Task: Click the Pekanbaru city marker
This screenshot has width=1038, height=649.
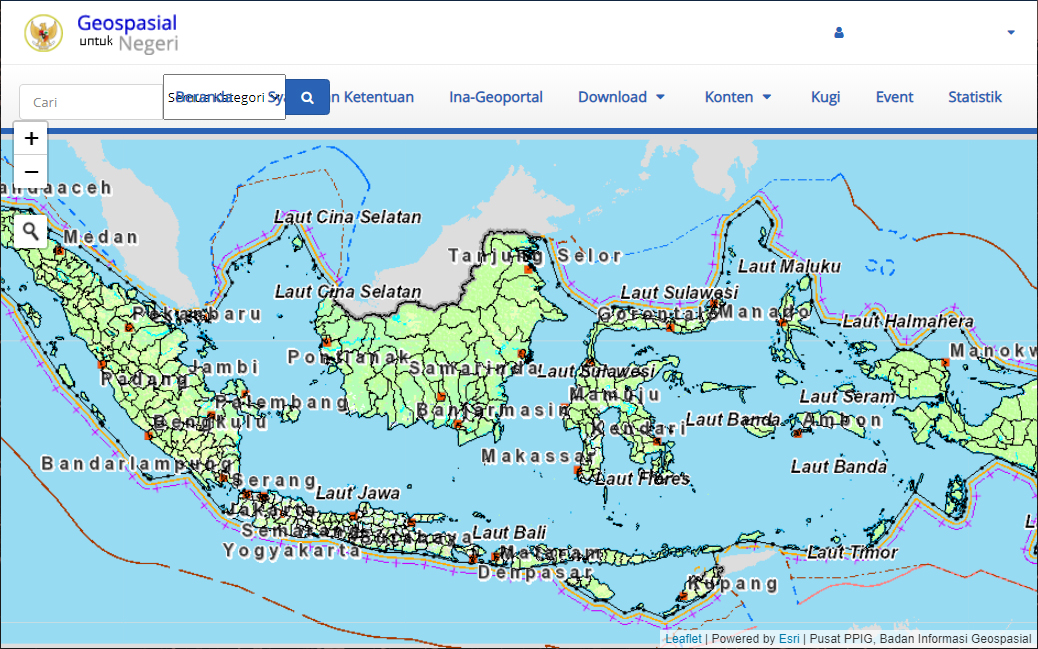Action: click(129, 327)
